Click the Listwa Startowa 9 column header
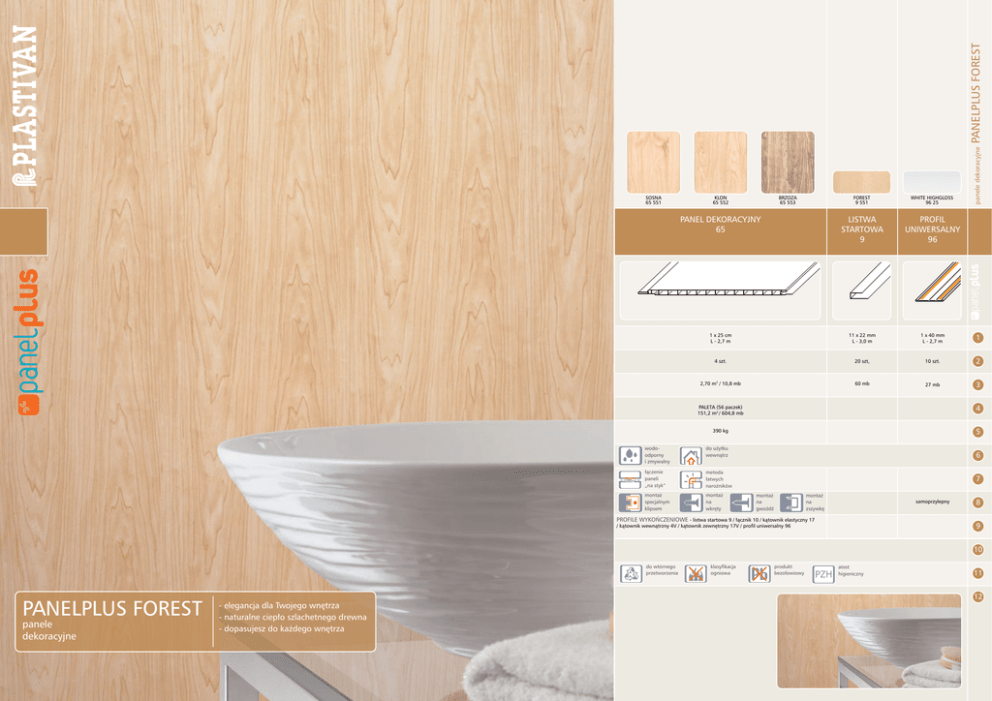 [861, 231]
